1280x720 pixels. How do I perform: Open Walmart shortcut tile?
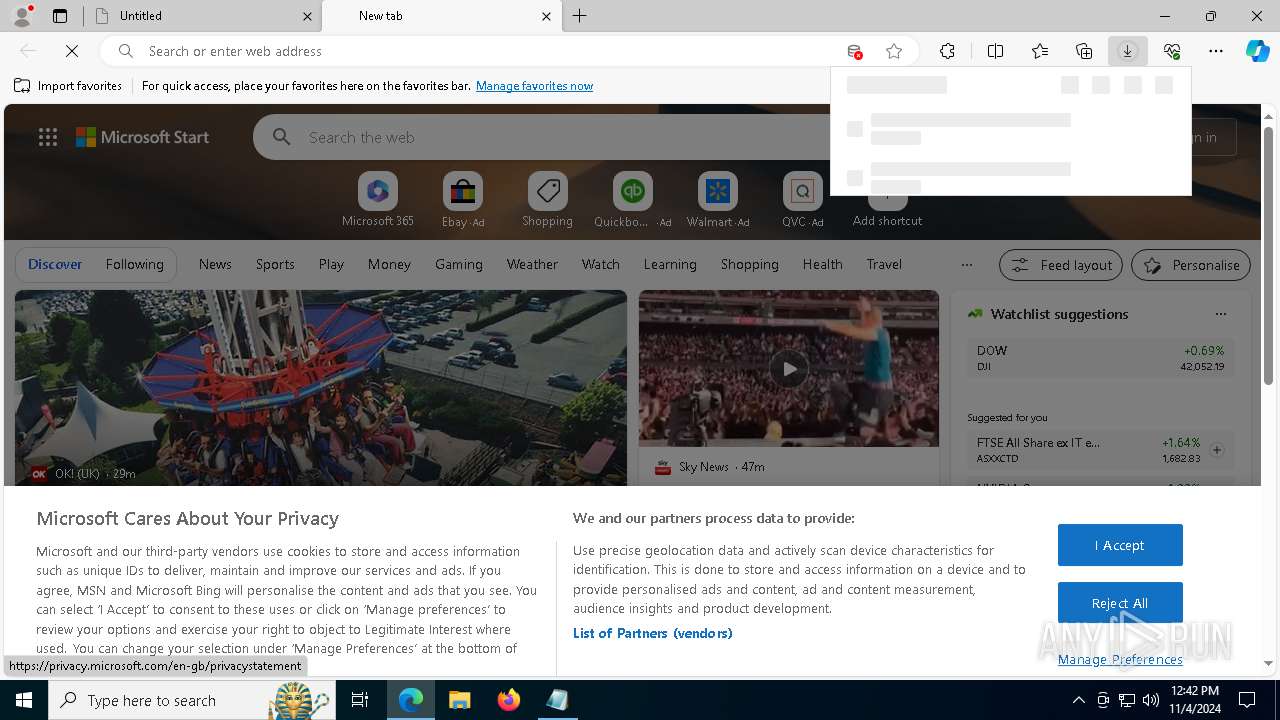(x=718, y=200)
